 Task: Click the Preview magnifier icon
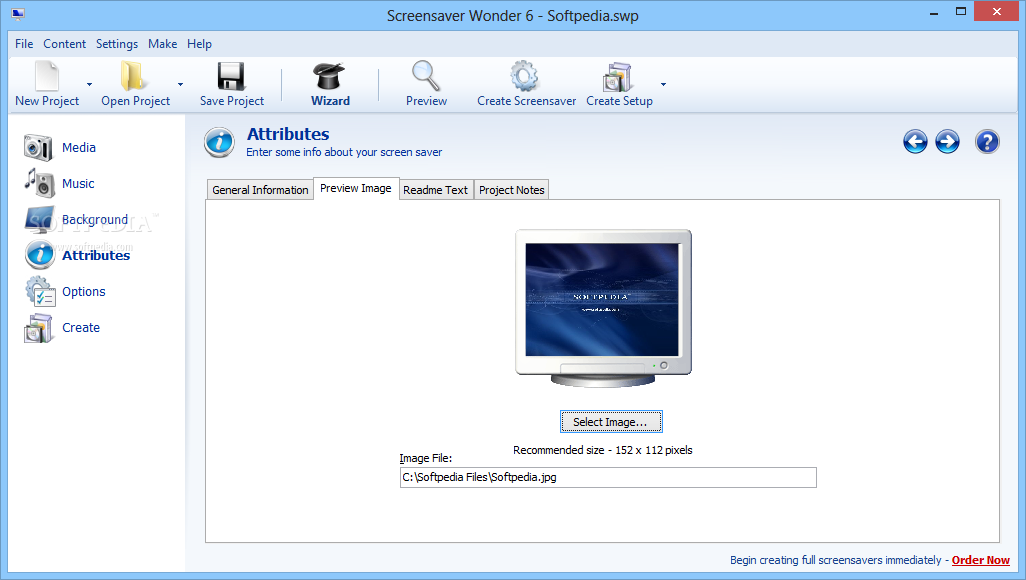pyautogui.click(x=425, y=76)
